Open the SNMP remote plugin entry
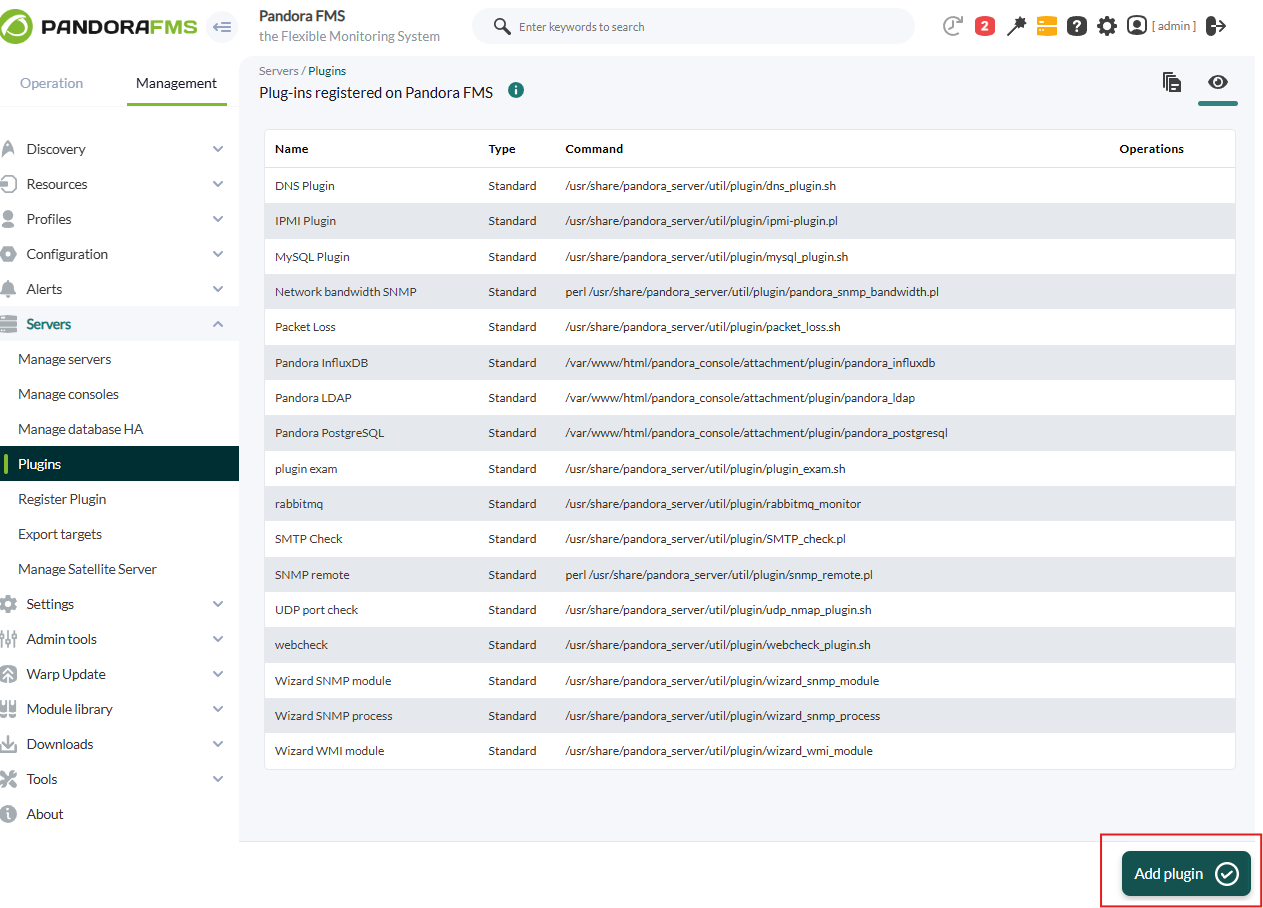This screenshot has width=1263, height=908. (x=312, y=575)
